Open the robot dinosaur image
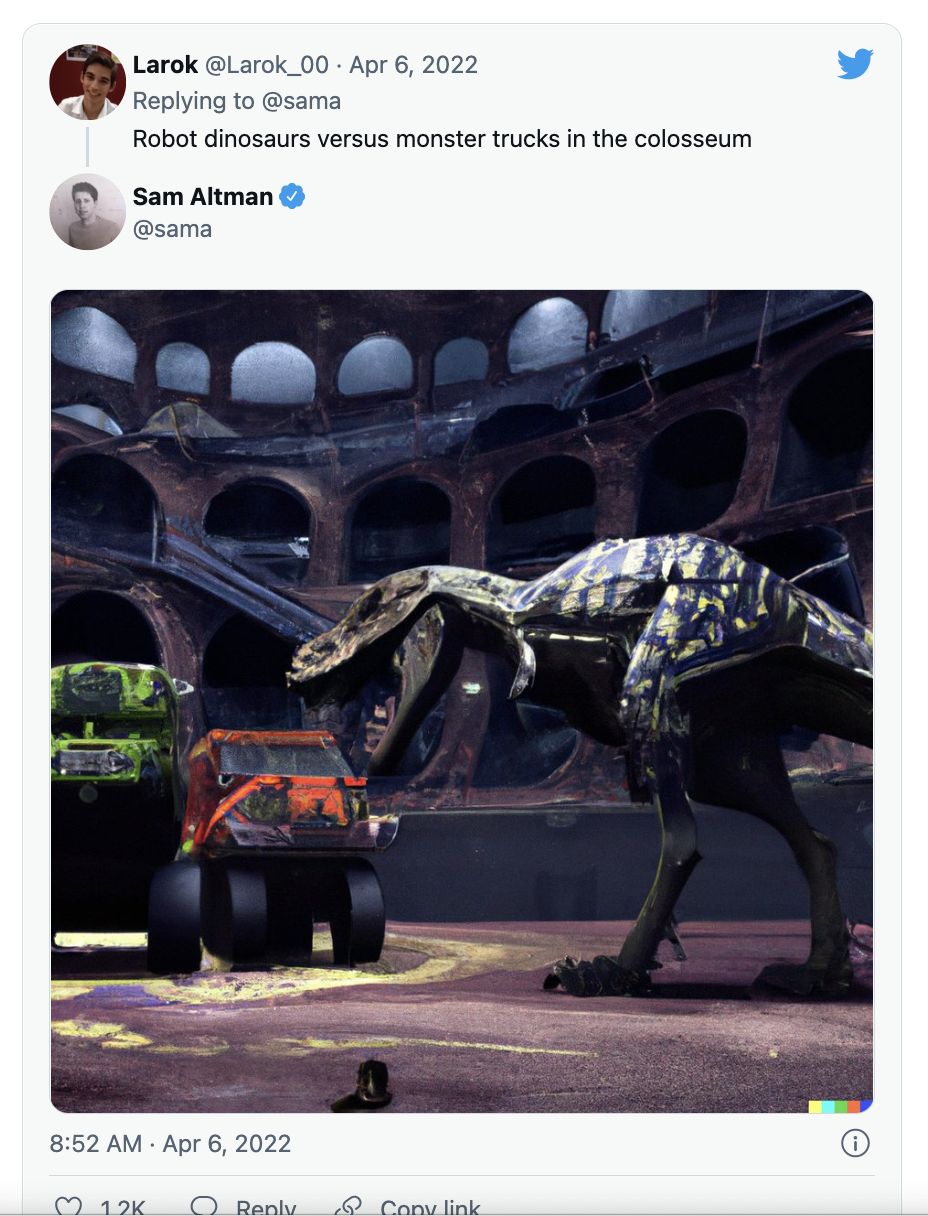The width and height of the screenshot is (928, 1216). pyautogui.click(x=462, y=702)
